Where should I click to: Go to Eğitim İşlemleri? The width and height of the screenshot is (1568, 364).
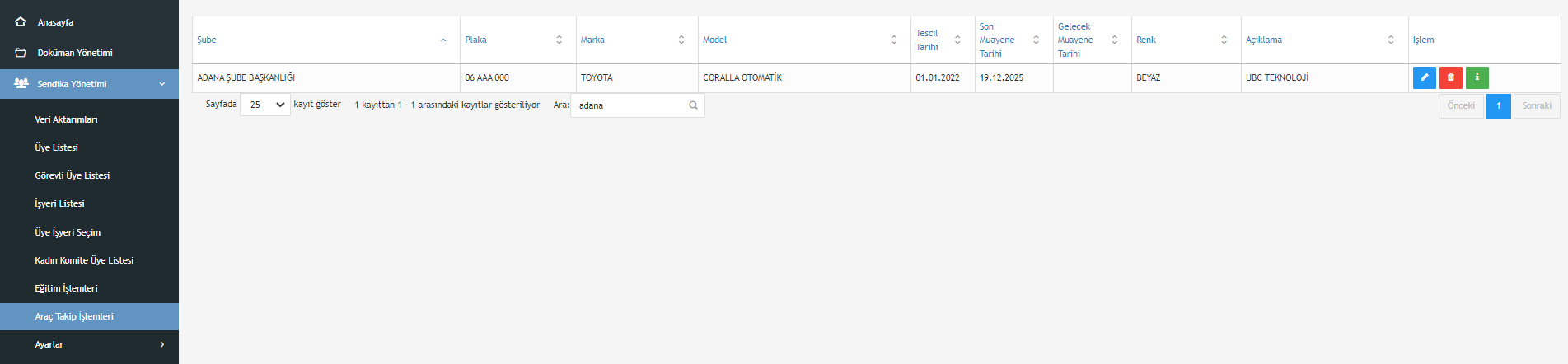tap(66, 288)
